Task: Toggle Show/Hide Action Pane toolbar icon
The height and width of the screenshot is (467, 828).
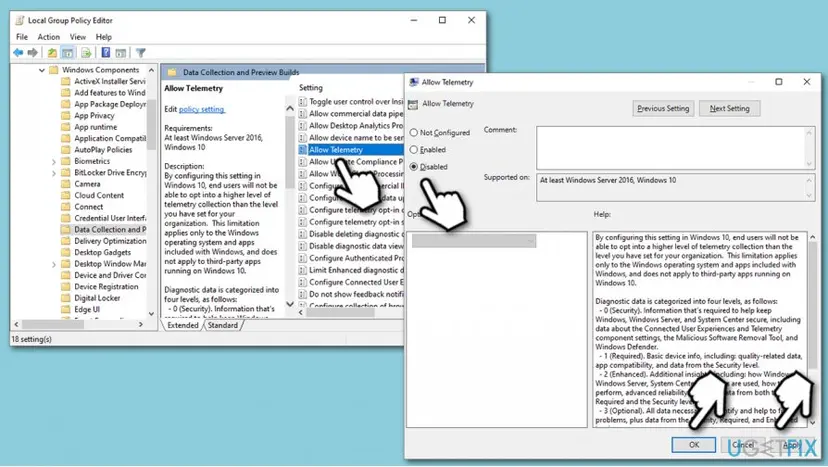Action: click(121, 53)
